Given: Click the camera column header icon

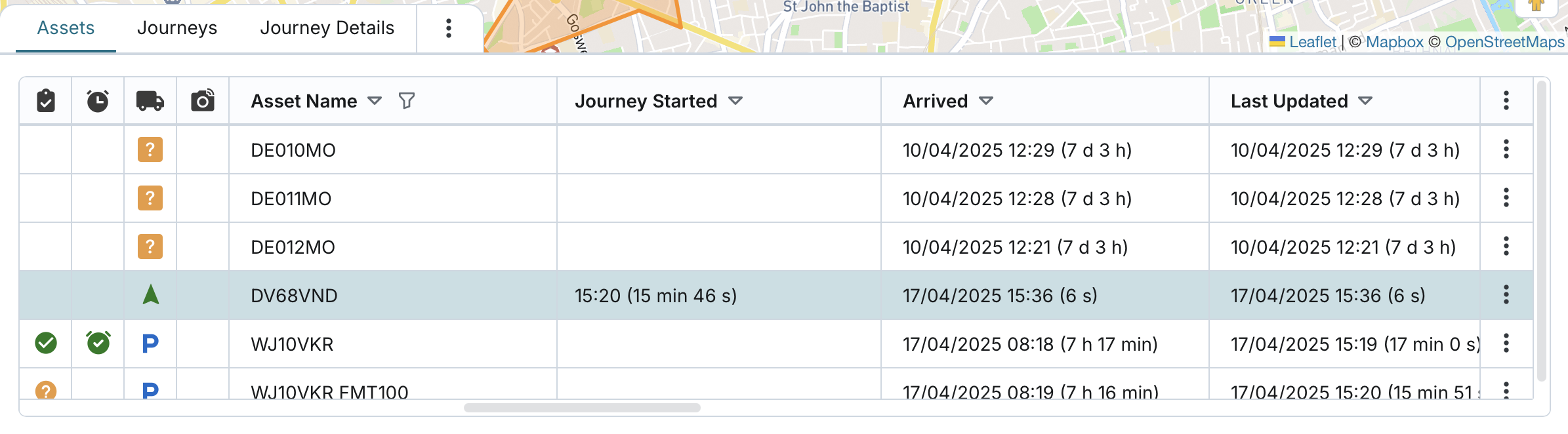Looking at the screenshot, I should [x=203, y=101].
